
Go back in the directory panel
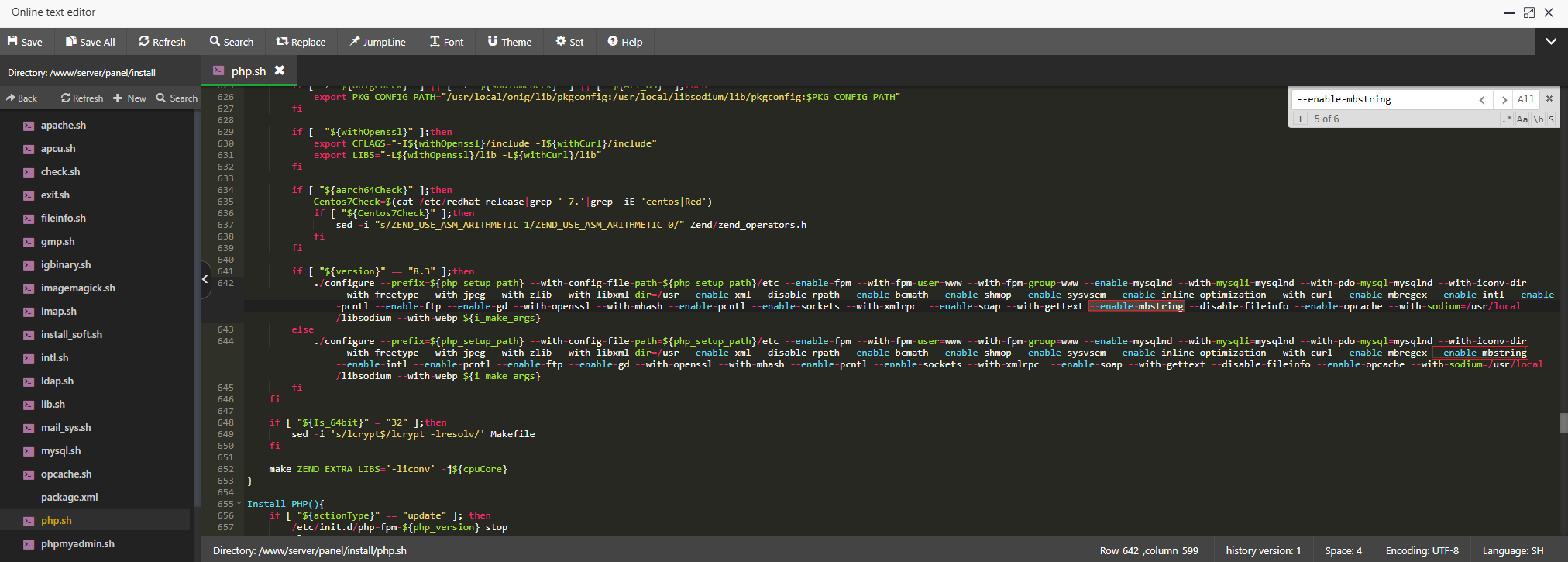(x=22, y=98)
